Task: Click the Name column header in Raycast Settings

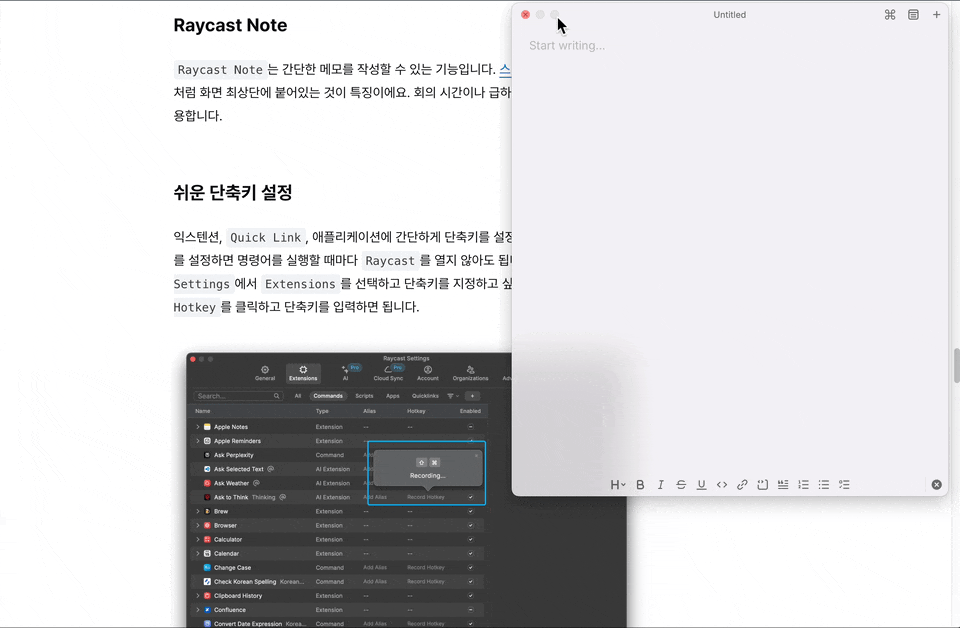Action: (x=203, y=411)
